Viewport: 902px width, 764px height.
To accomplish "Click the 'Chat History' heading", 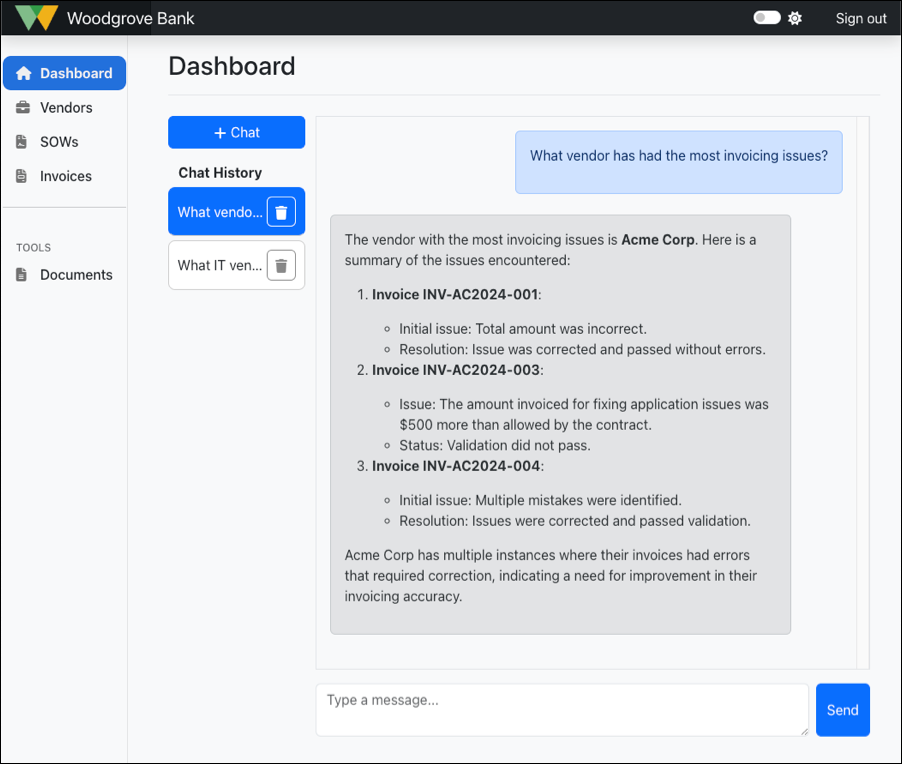I will [220, 173].
